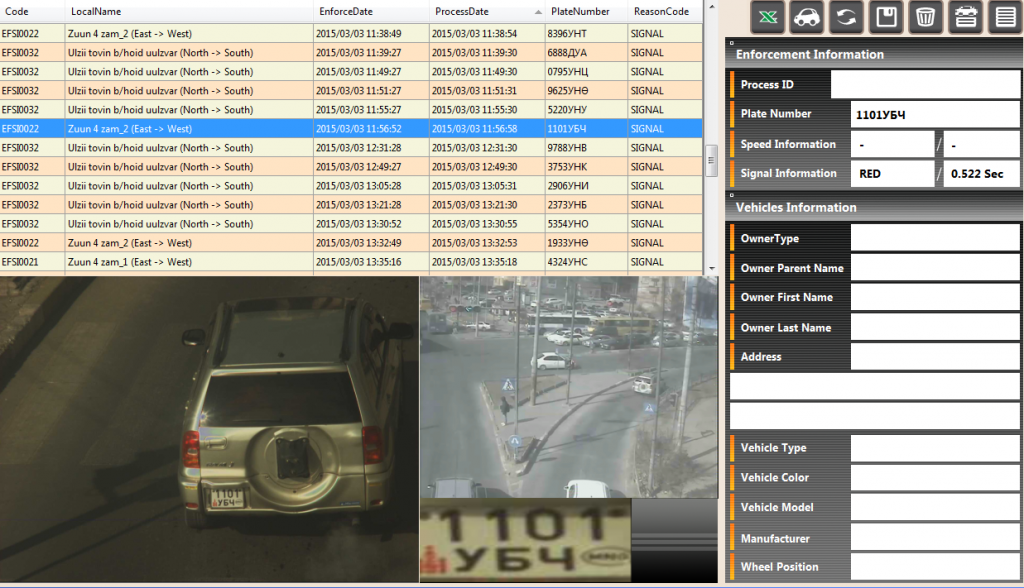
Task: Click the car vehicle lookup icon
Action: [x=807, y=17]
